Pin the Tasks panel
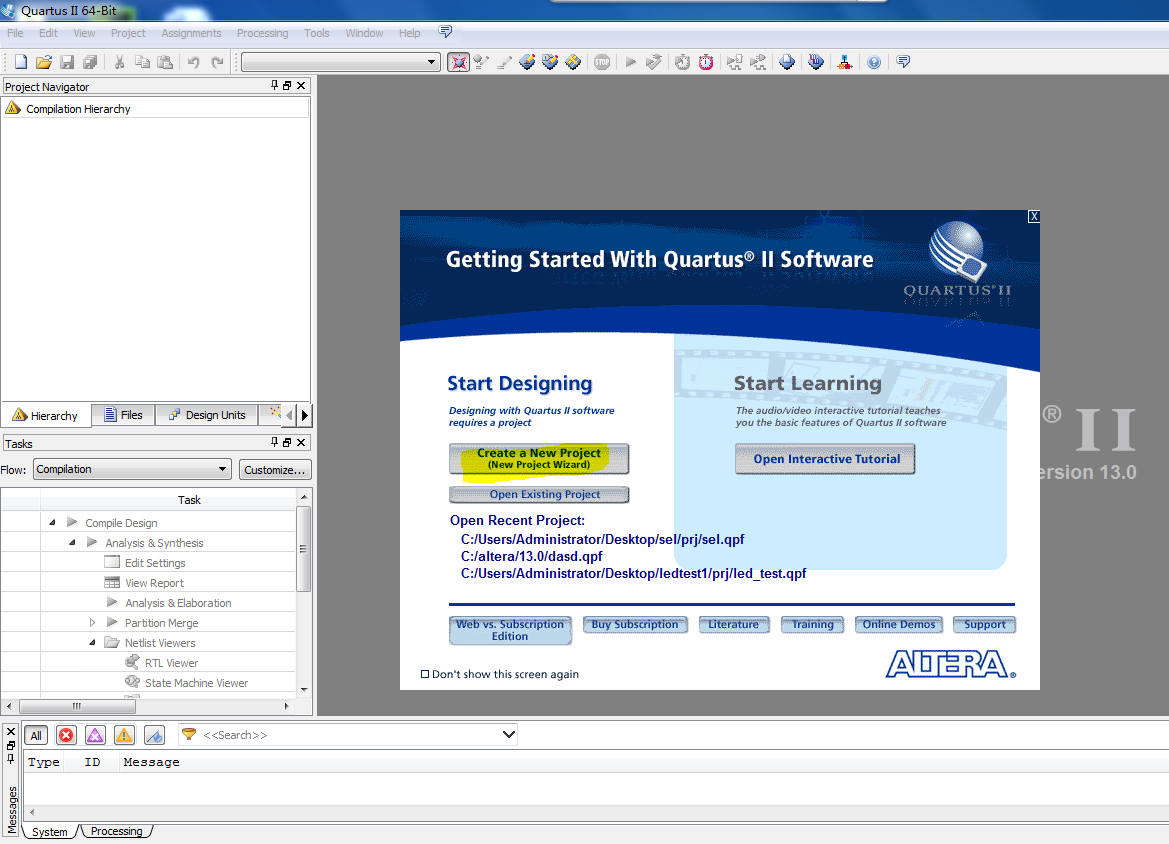The image size is (1169, 844). (274, 442)
